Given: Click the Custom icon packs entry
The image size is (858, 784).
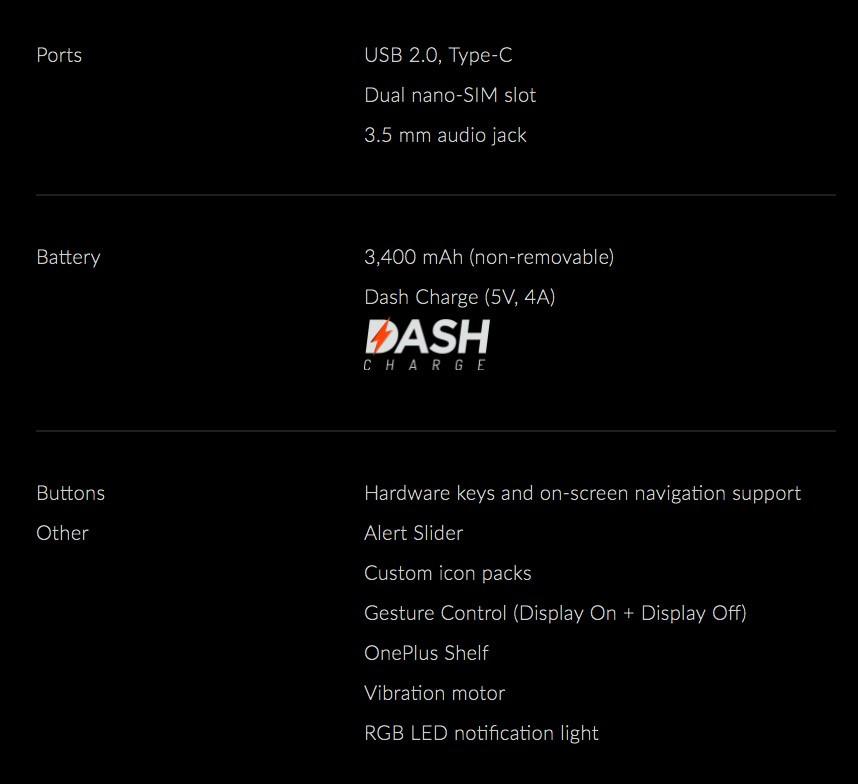Looking at the screenshot, I should tap(447, 573).
